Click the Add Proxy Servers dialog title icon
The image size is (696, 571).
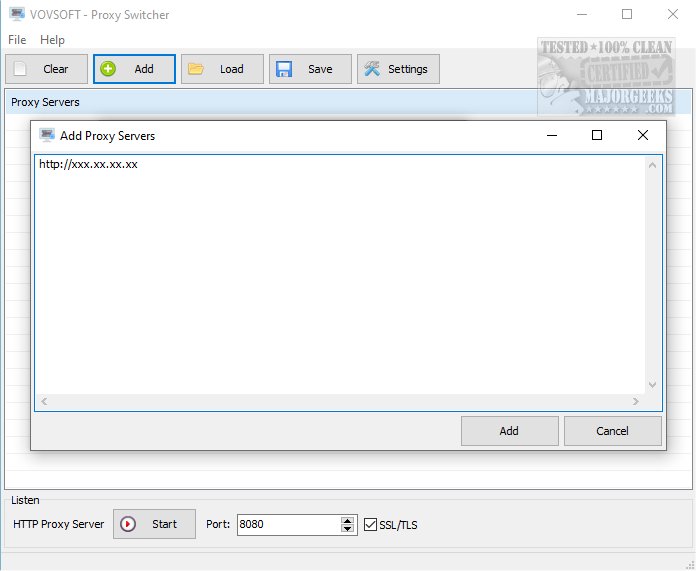47,135
